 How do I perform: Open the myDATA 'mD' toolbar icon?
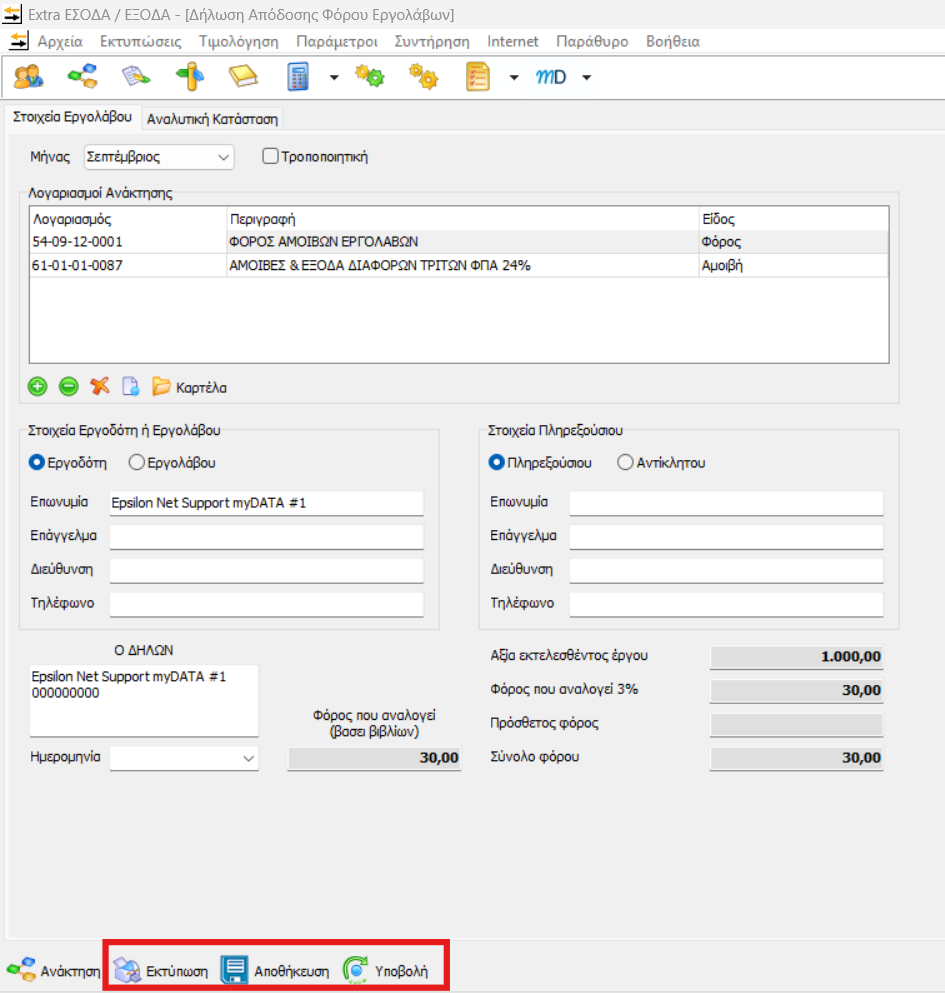pyautogui.click(x=551, y=77)
